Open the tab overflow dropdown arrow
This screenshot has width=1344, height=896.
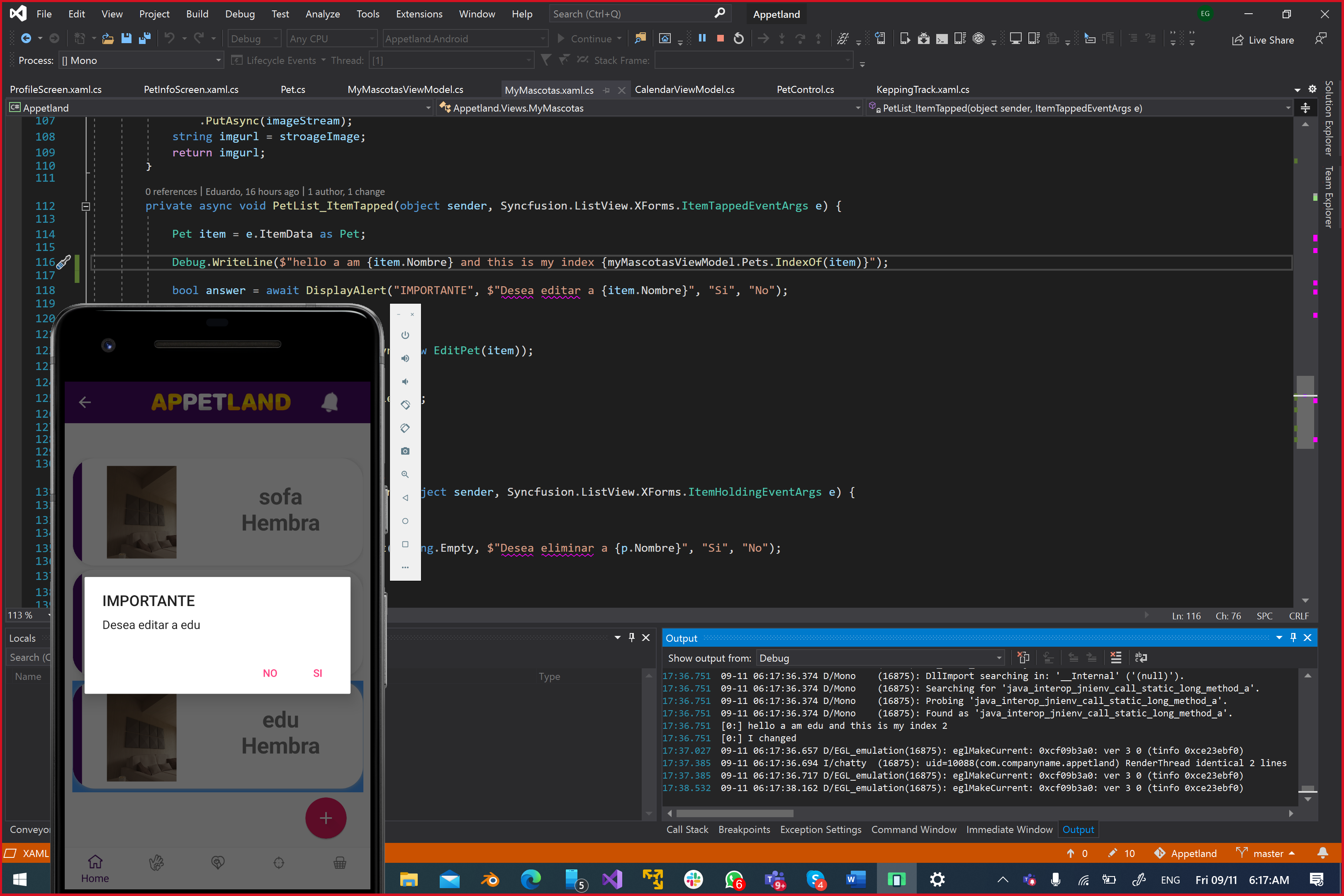click(1297, 90)
